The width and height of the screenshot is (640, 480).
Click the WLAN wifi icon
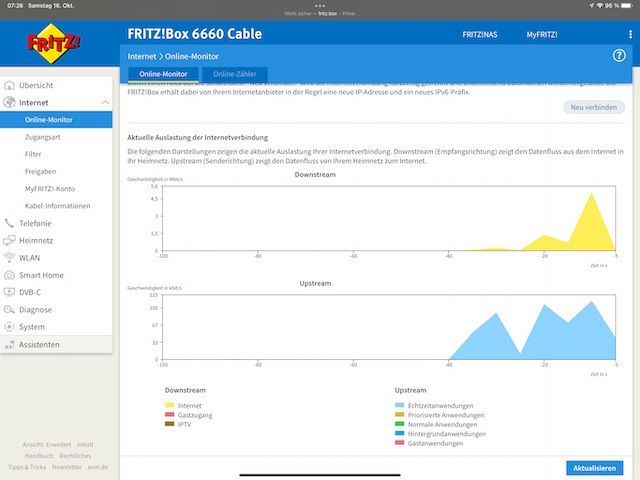[x=9, y=258]
